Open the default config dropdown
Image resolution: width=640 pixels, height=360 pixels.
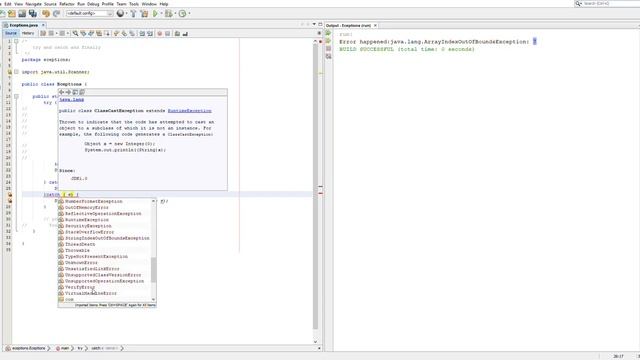[89, 13]
